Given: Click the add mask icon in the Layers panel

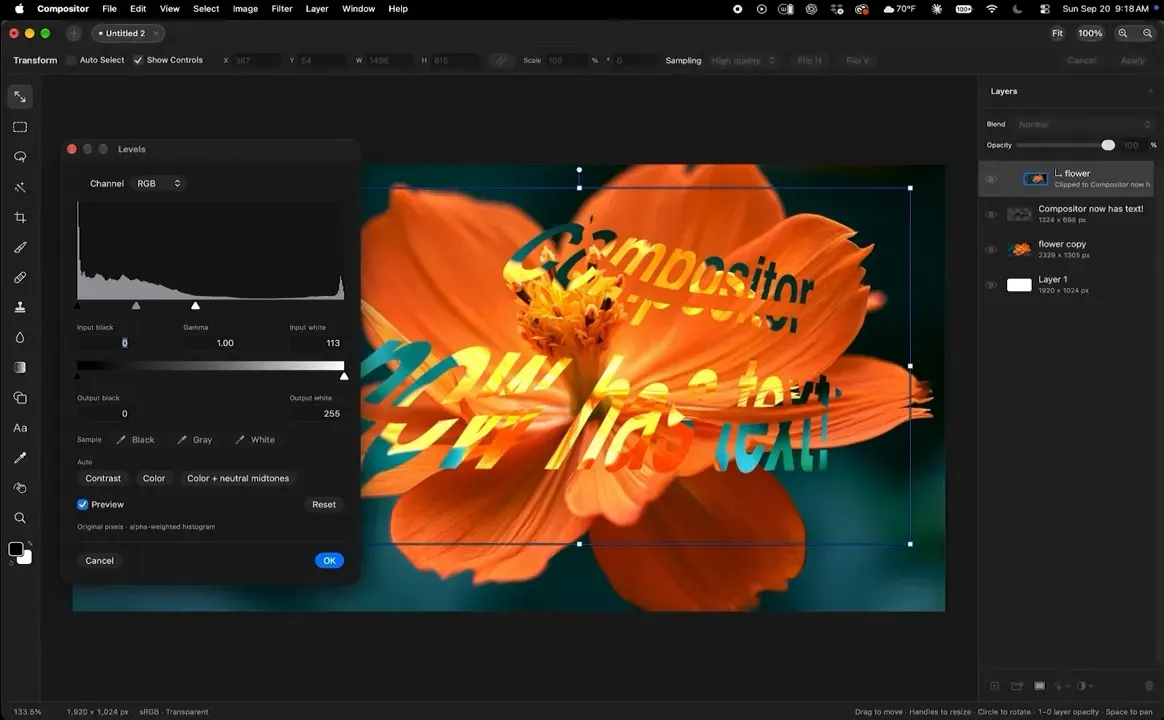Looking at the screenshot, I should 1039,686.
